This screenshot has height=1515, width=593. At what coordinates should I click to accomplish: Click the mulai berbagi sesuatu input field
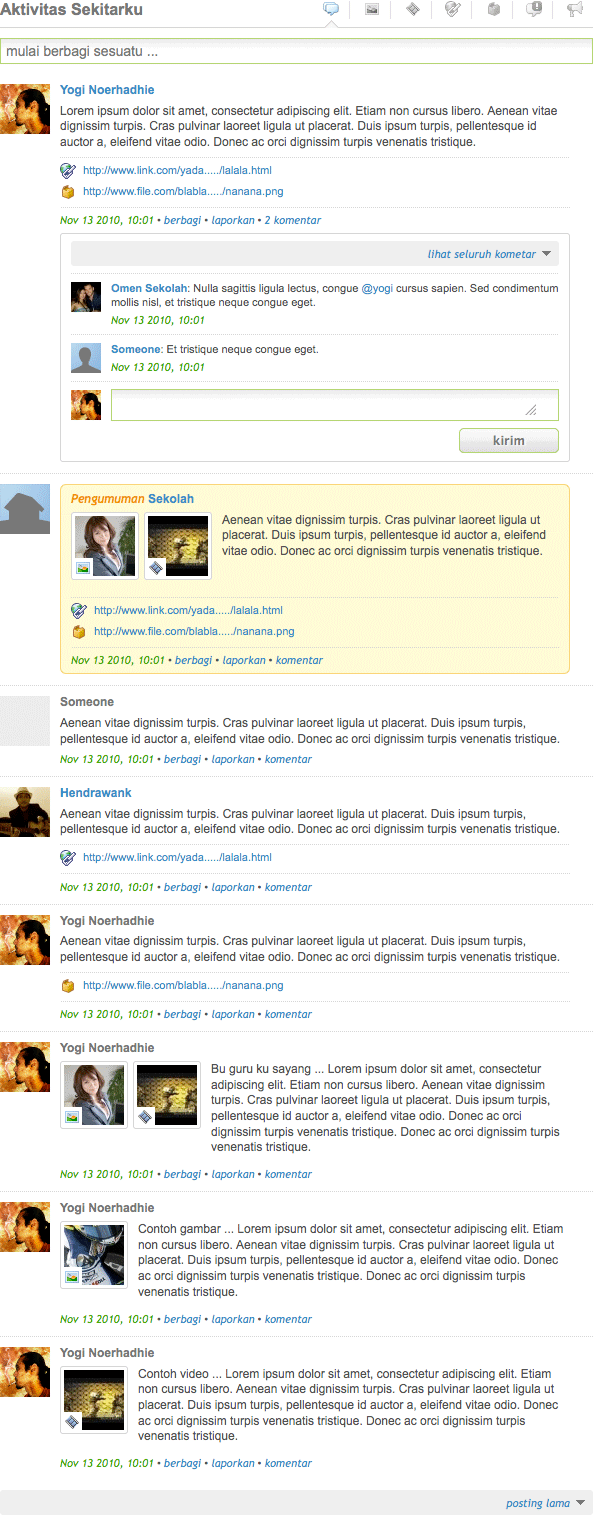pyautogui.click(x=296, y=50)
